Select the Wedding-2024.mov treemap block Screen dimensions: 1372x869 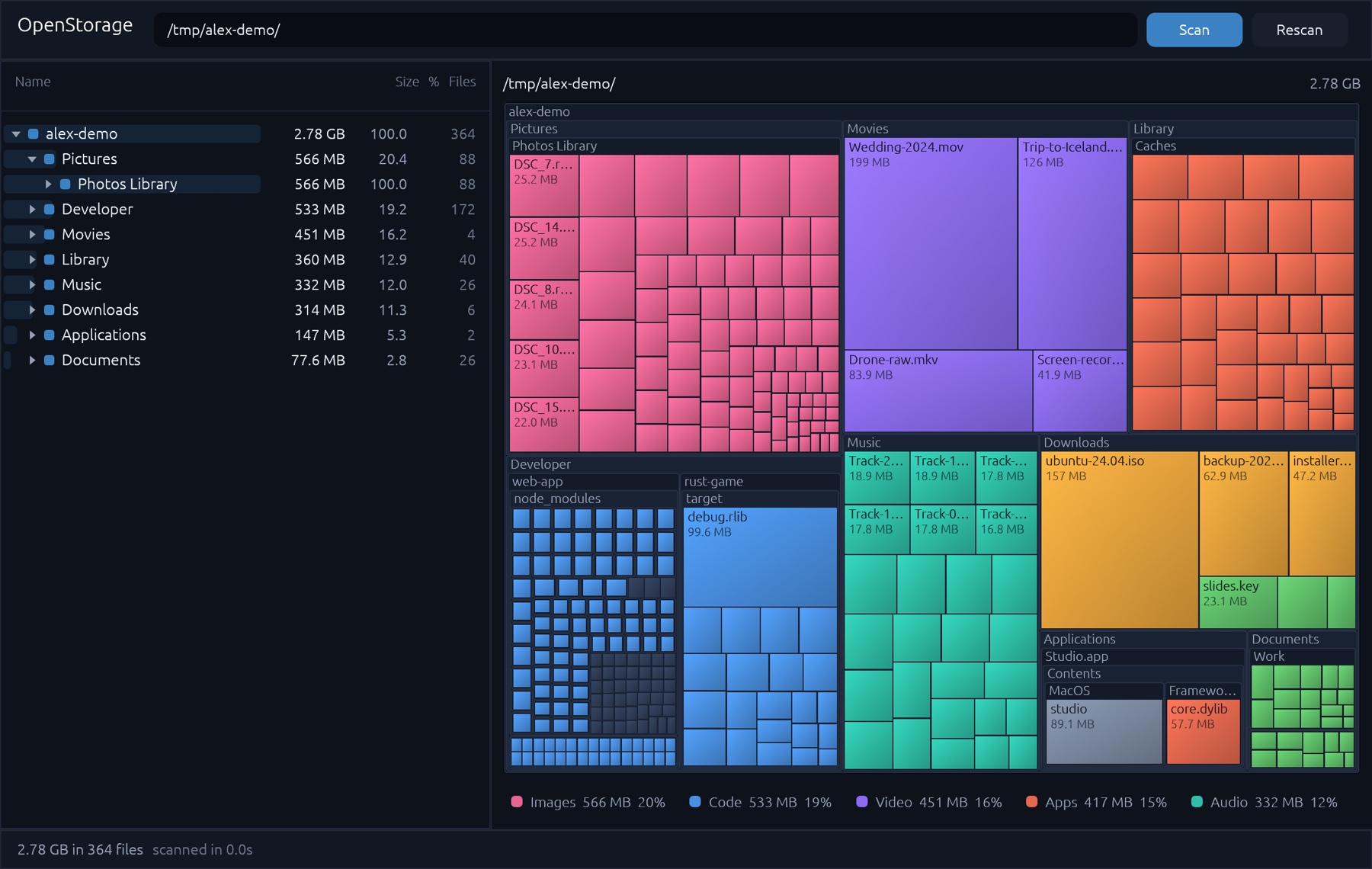931,244
